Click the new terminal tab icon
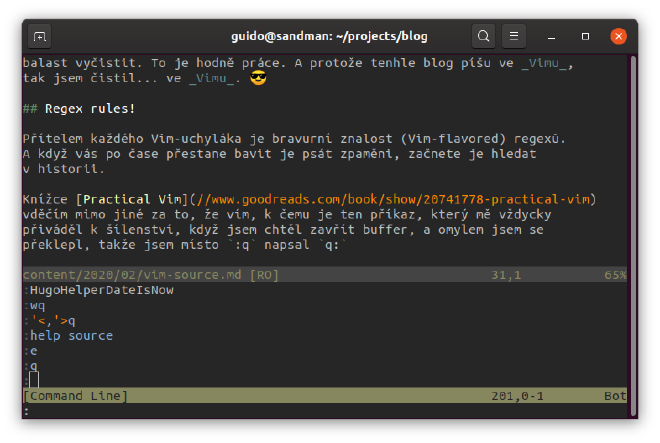 pos(41,37)
